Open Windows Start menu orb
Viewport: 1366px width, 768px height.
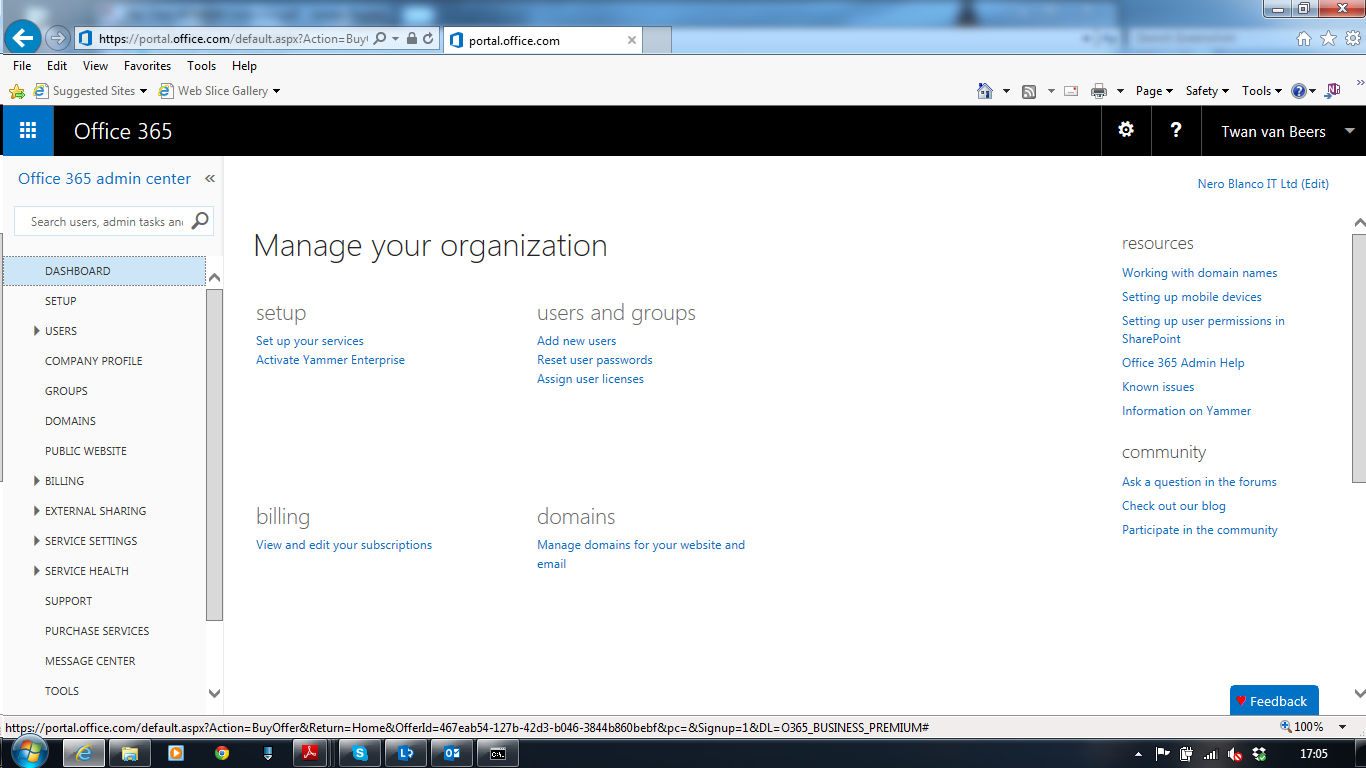(27, 753)
